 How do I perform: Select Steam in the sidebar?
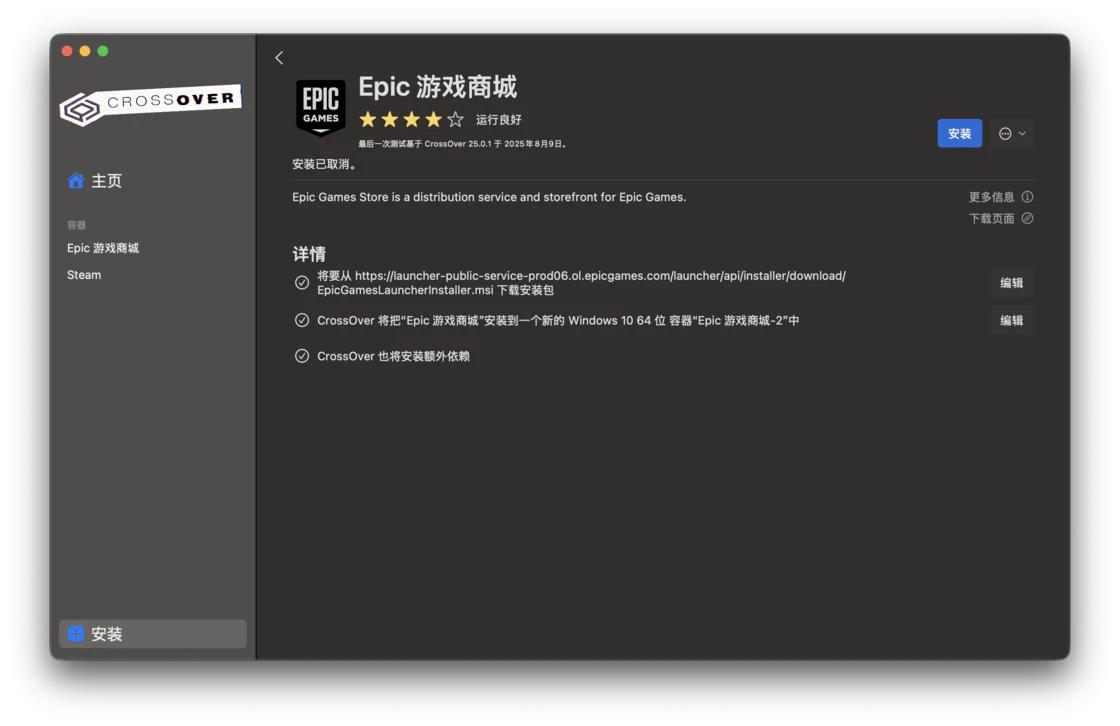point(84,274)
